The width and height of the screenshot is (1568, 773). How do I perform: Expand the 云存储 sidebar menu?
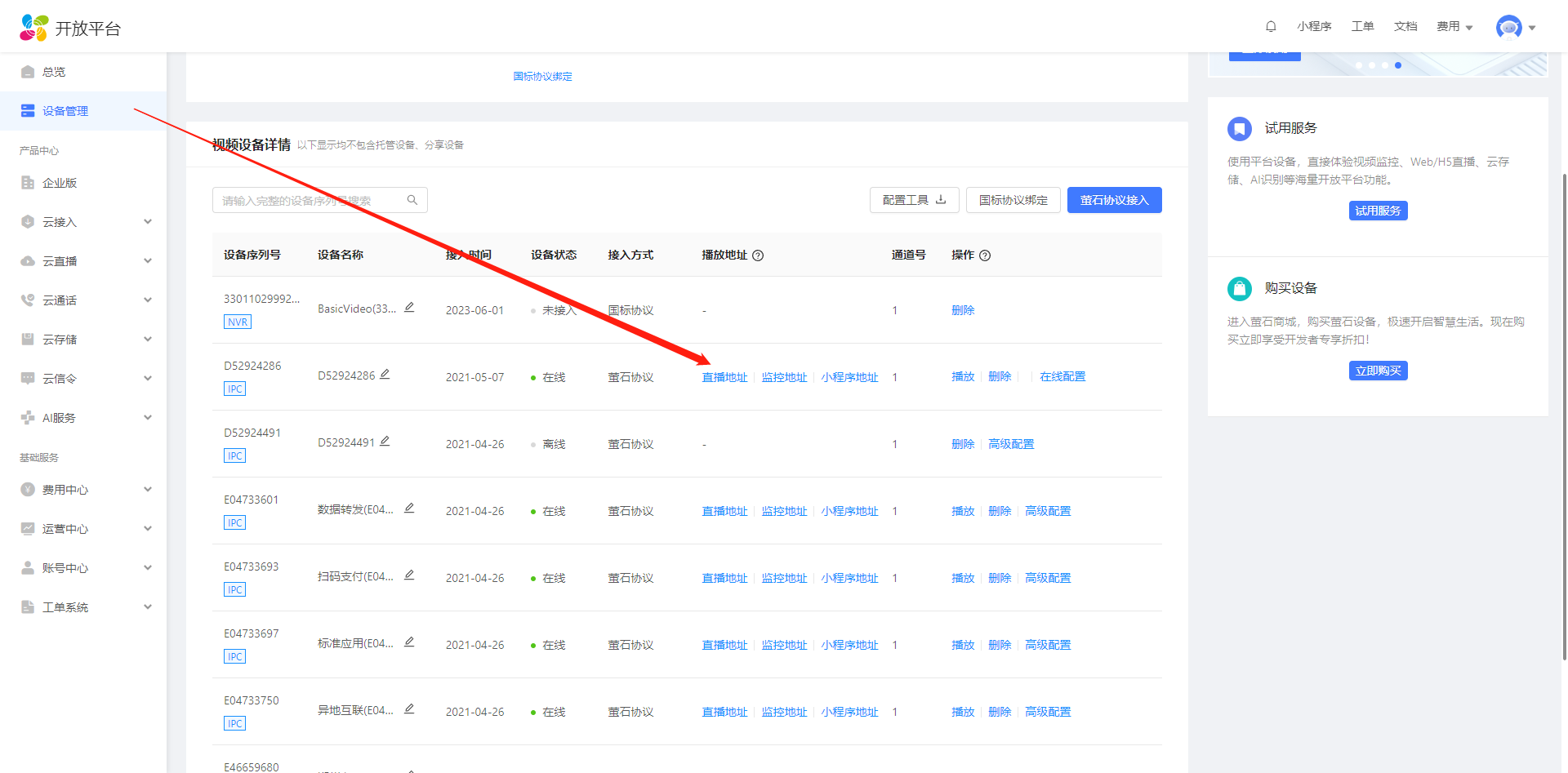[148, 340]
